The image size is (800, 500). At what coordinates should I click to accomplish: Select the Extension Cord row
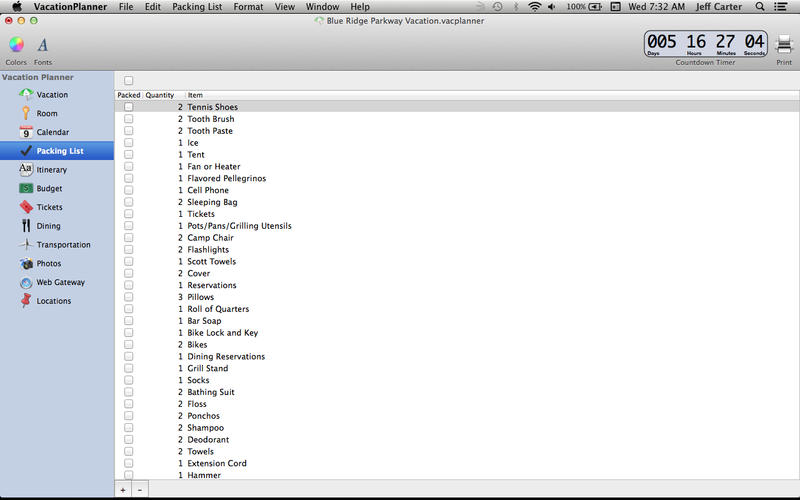[x=457, y=463]
